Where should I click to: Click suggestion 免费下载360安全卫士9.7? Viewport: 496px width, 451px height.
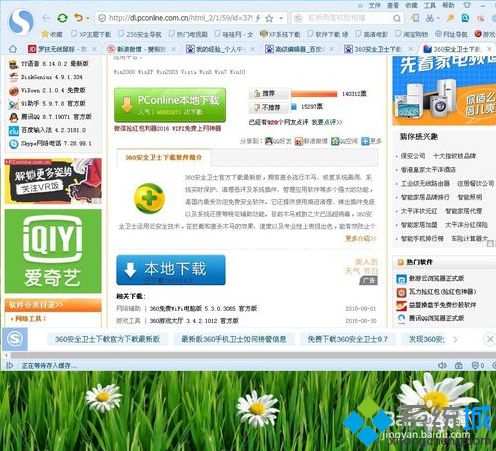348,339
